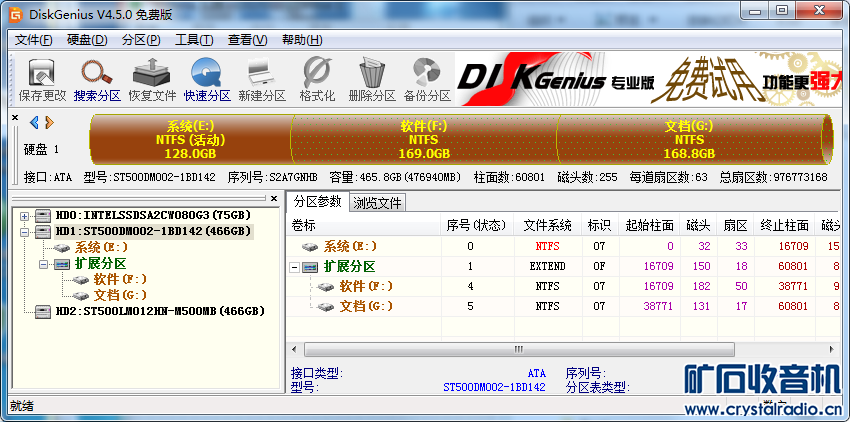
Task: Open the 搜索分区 search partition tool
Action: click(x=97, y=80)
